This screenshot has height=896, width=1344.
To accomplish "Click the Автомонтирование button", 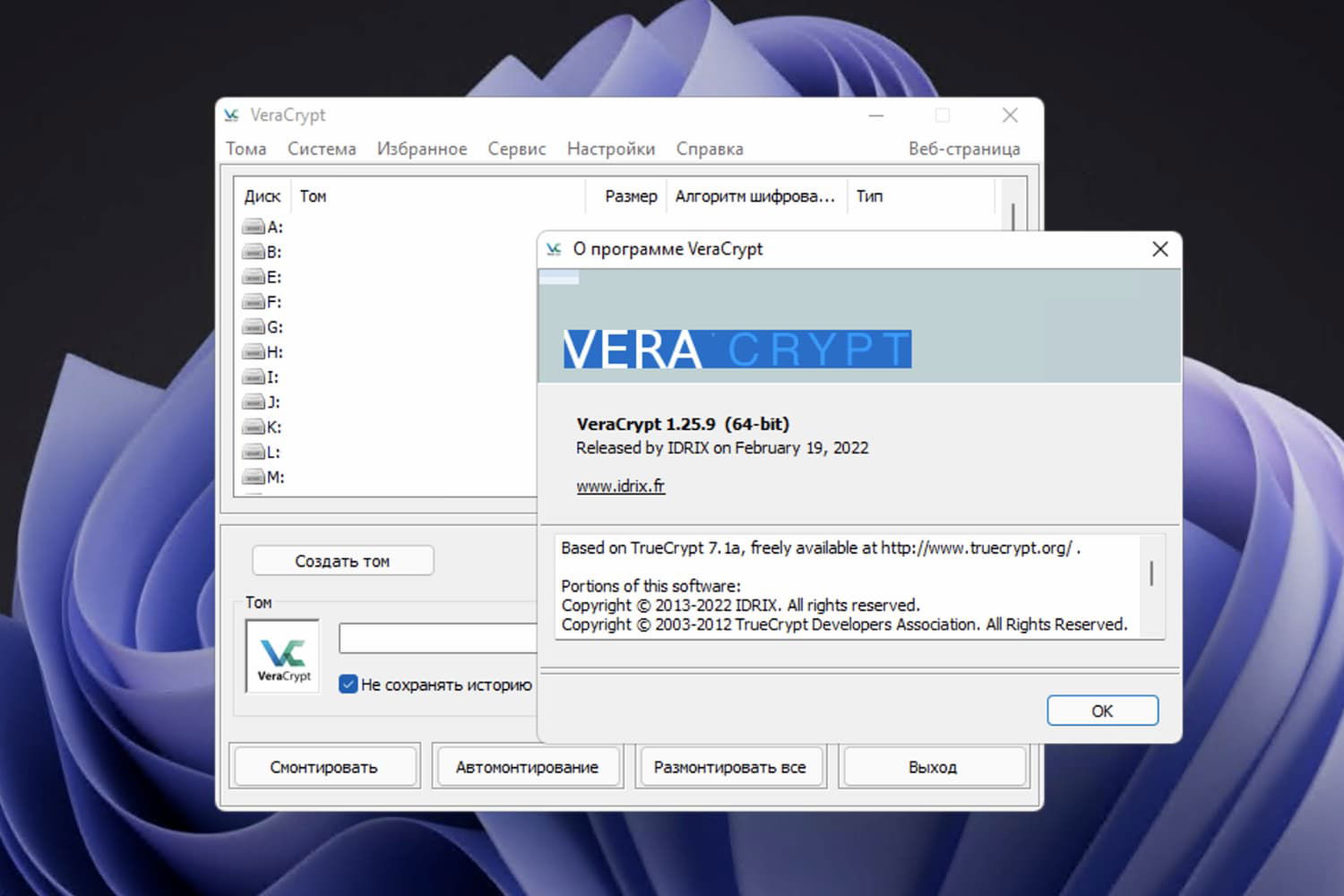I will click(x=527, y=767).
